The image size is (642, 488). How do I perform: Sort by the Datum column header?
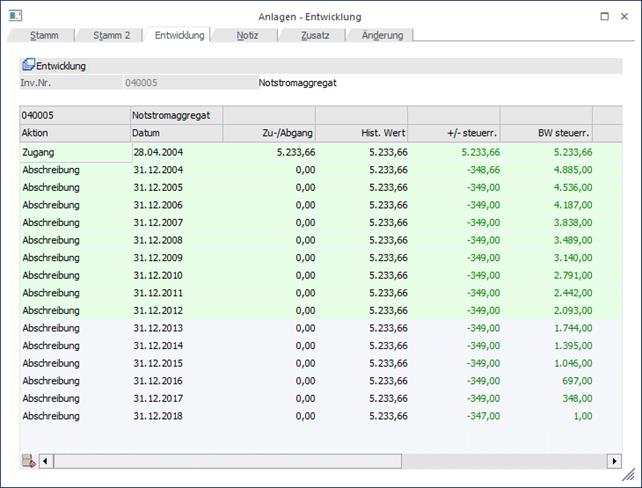point(176,133)
